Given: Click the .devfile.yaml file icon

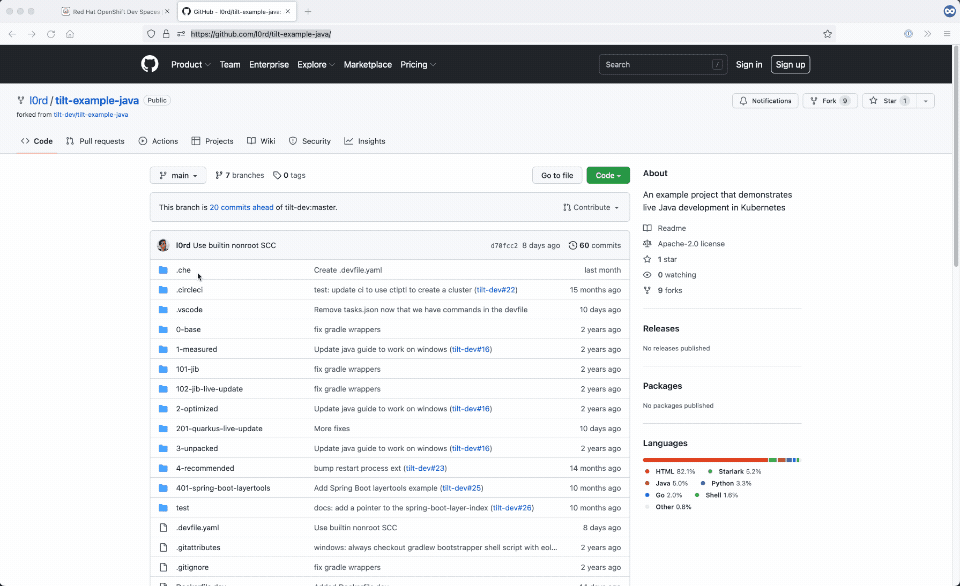Looking at the screenshot, I should pos(163,528).
